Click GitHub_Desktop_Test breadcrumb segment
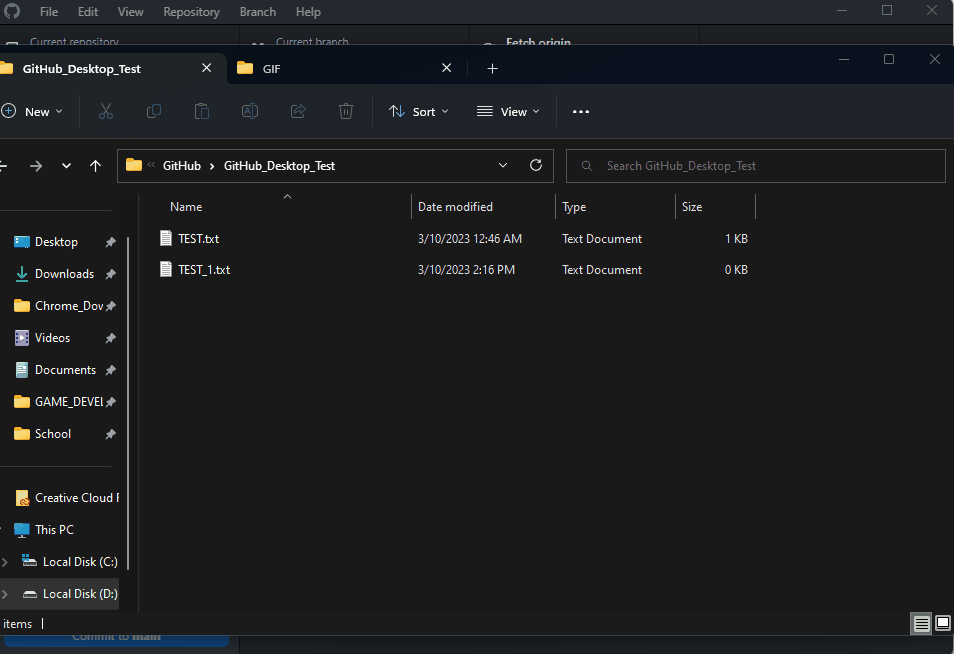 [x=279, y=165]
